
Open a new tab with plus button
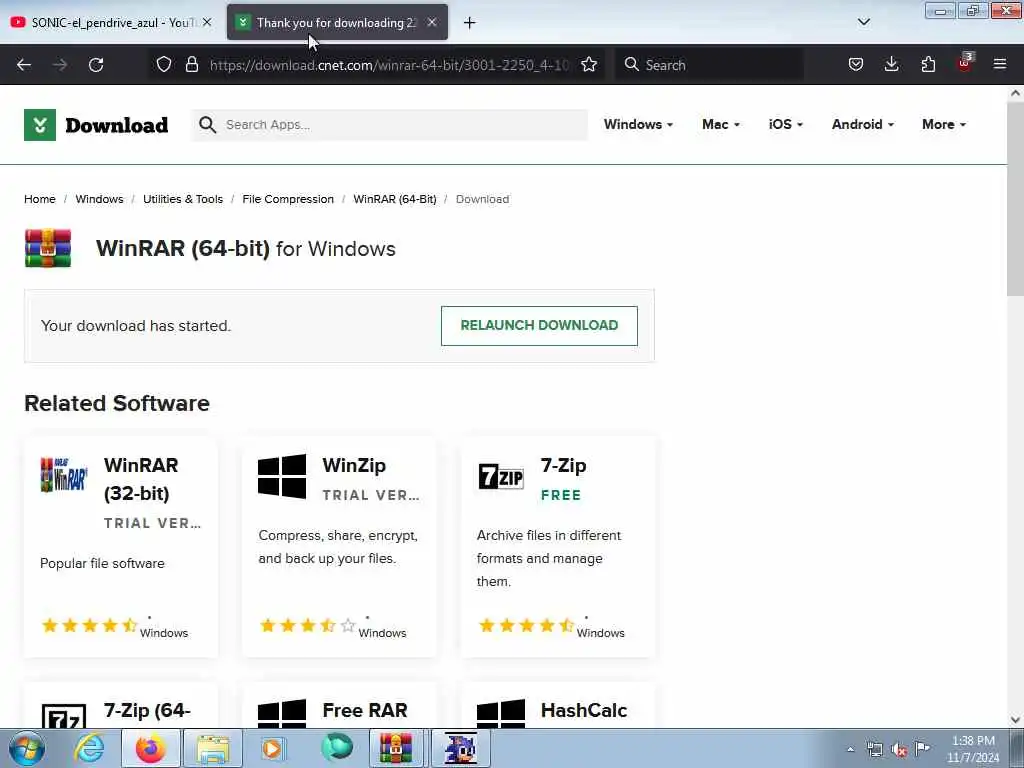pyautogui.click(x=470, y=23)
